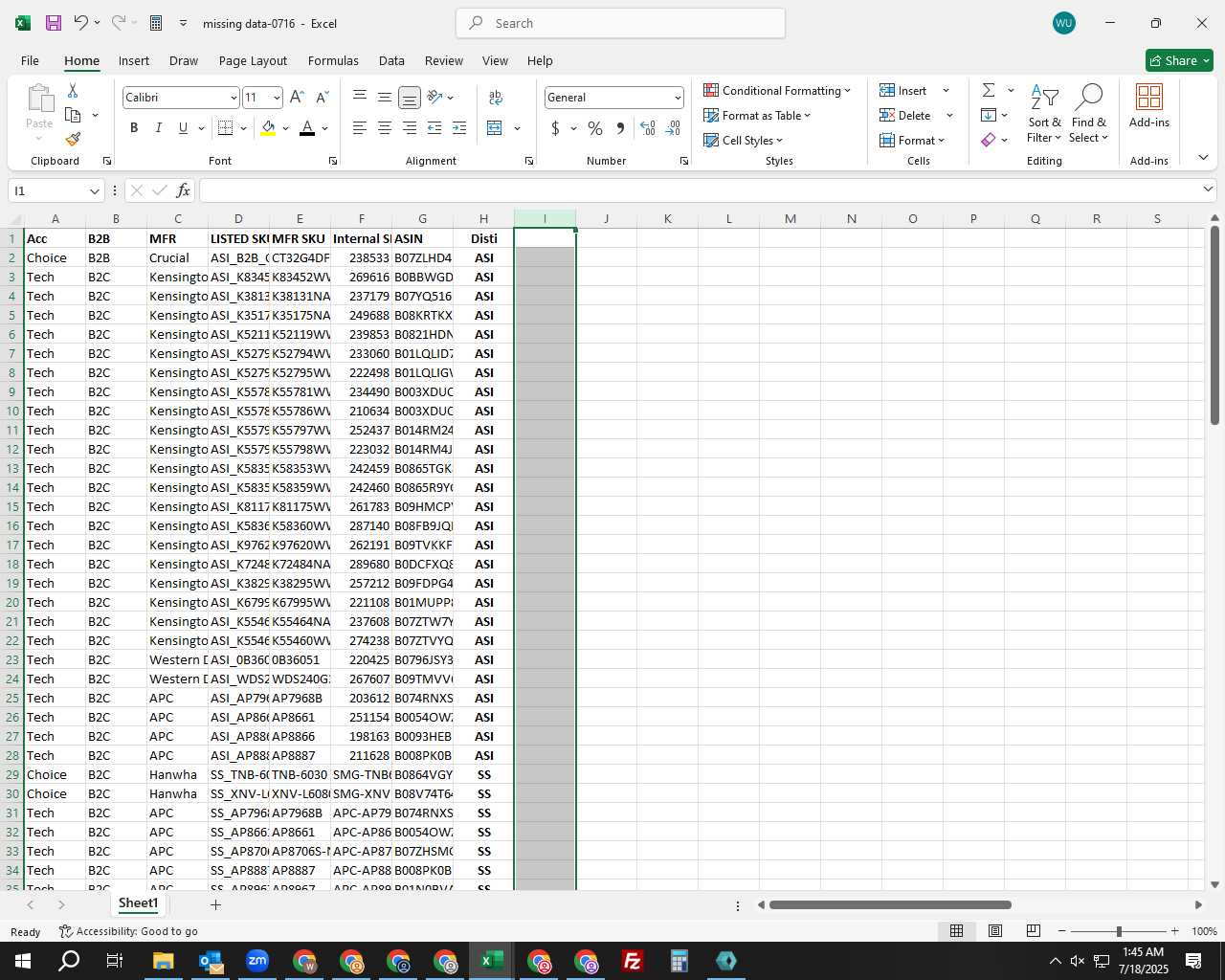This screenshot has width=1225, height=980.
Task: Open the font name Calibri dropdown
Action: (x=233, y=98)
